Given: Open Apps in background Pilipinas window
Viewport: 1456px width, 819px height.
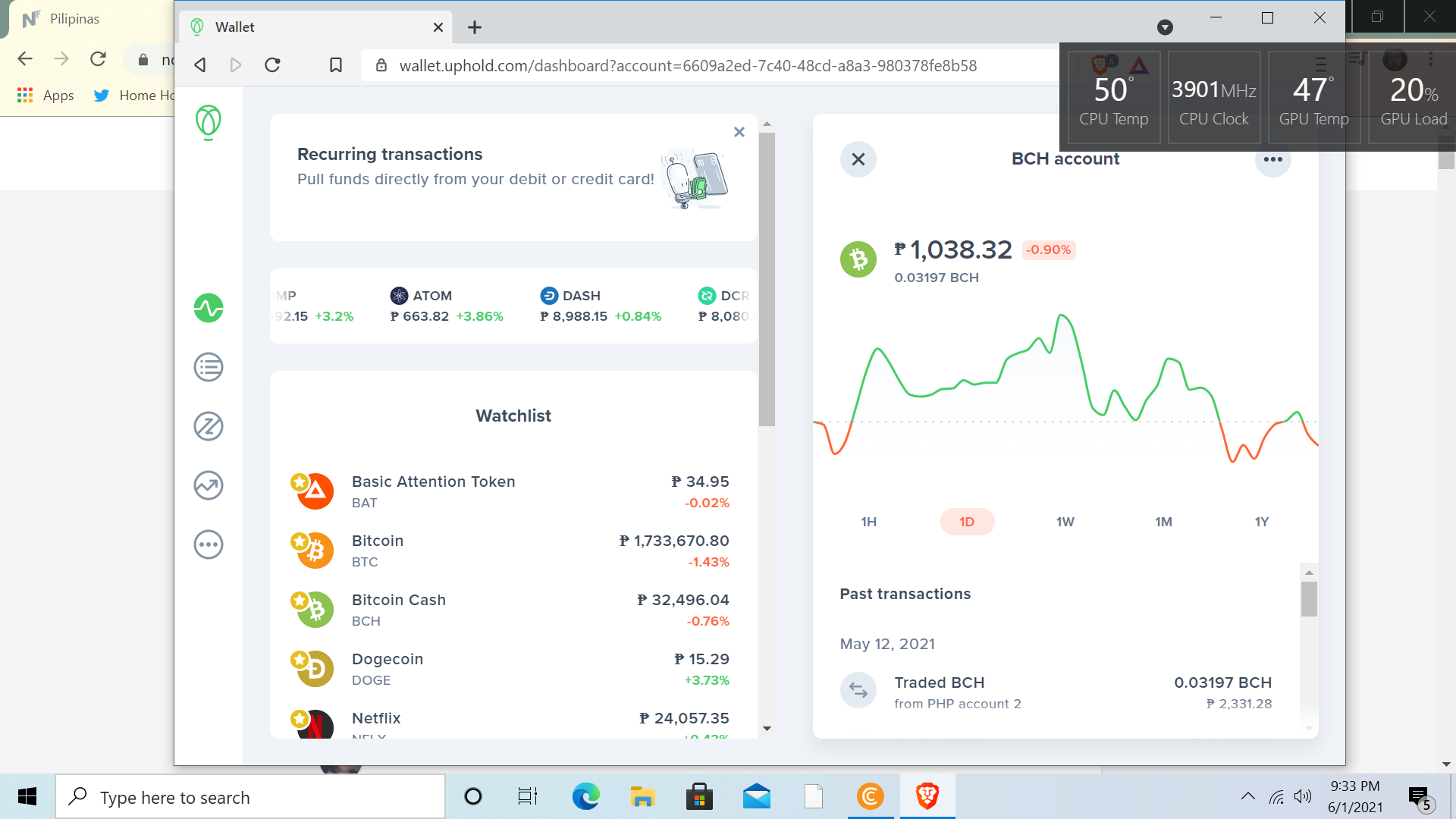Looking at the screenshot, I should (45, 96).
